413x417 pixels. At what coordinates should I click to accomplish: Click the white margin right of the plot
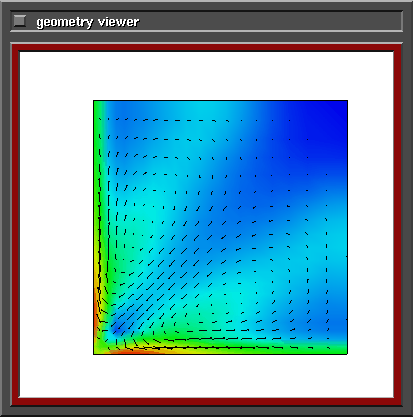[x=371, y=227]
